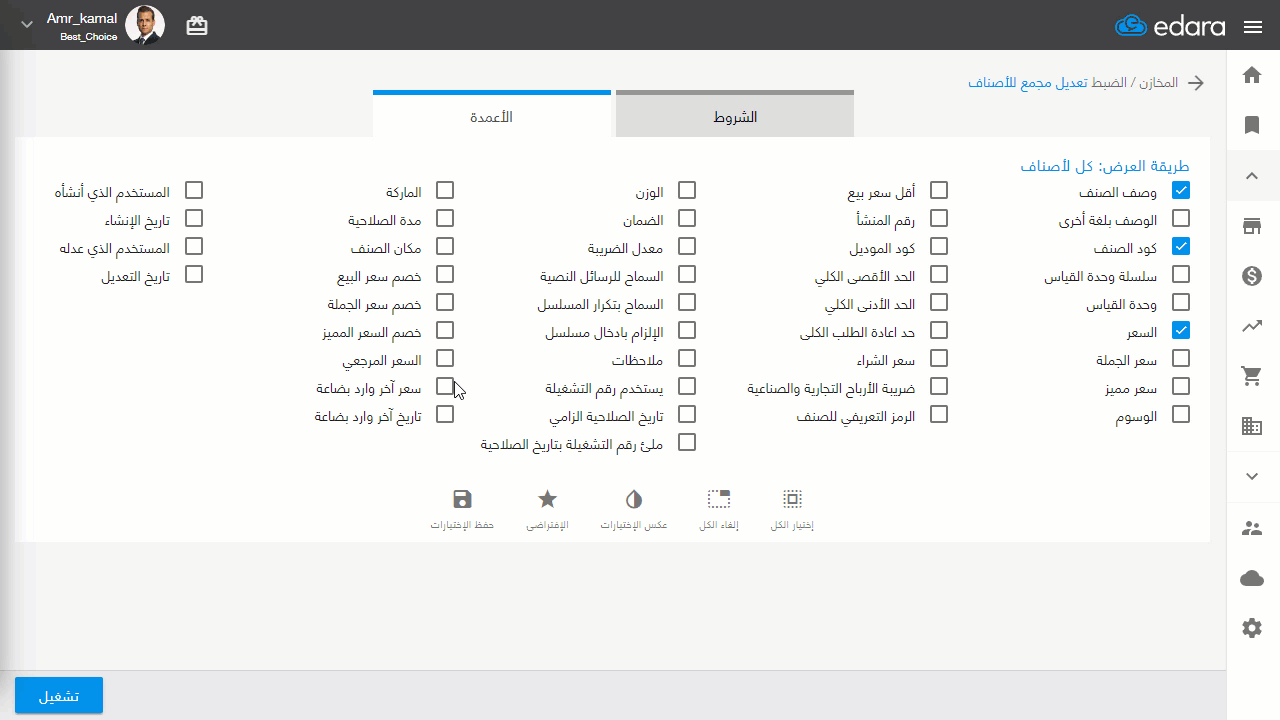Enable the سعر الشراء checkbox

[x=939, y=358]
